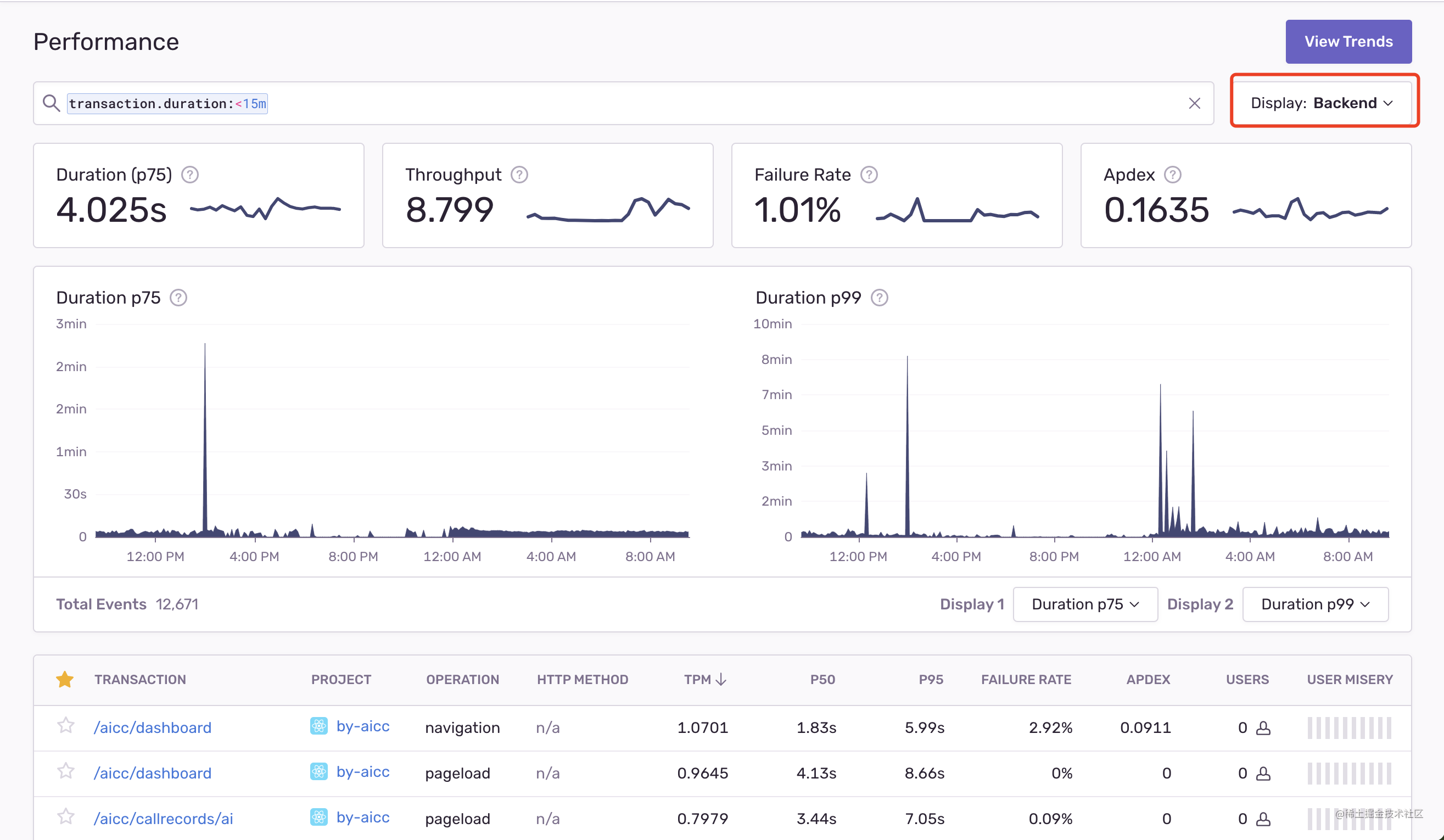Sort by P50 column header
The image size is (1444, 840).
click(x=822, y=680)
